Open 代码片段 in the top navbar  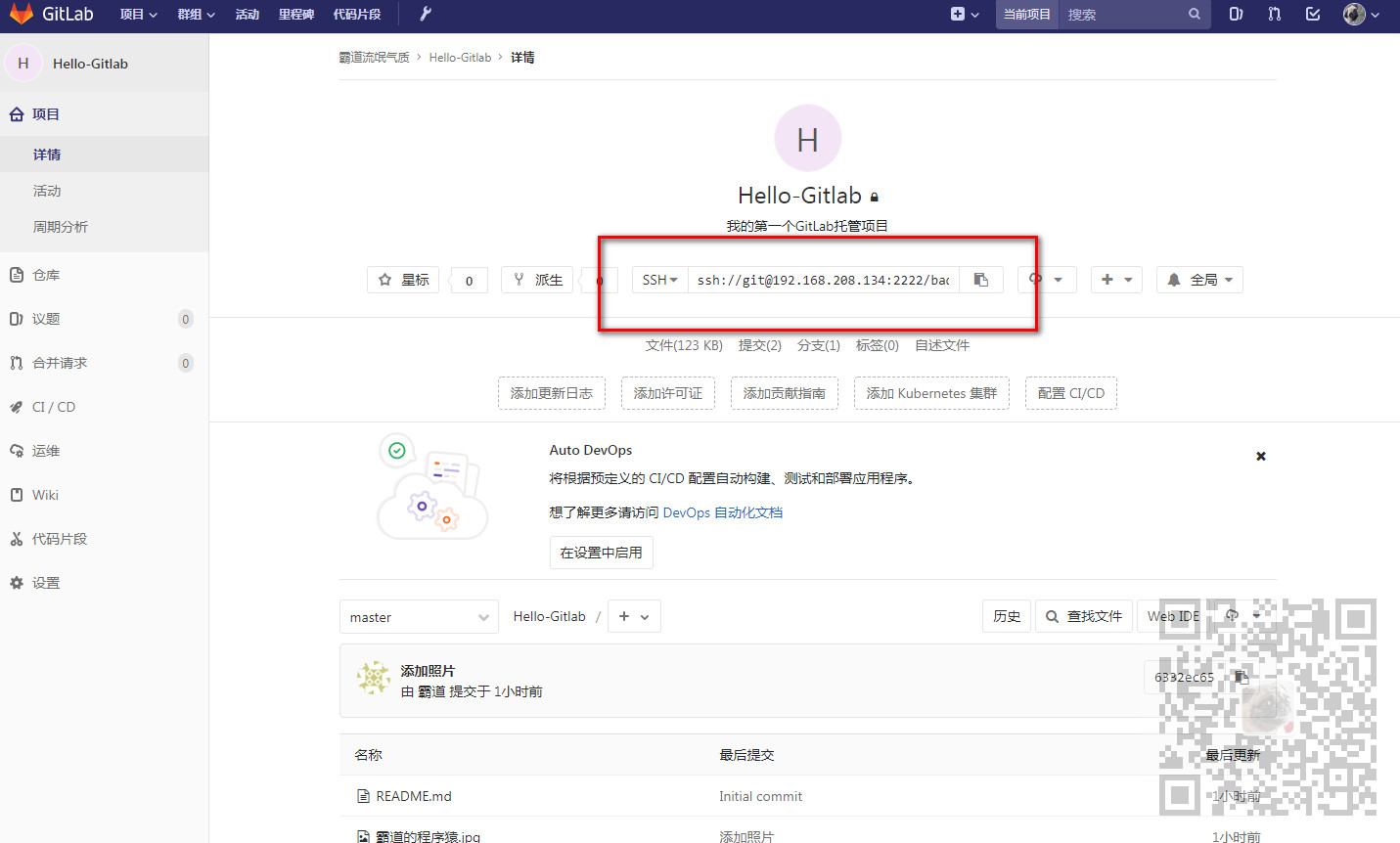357,14
